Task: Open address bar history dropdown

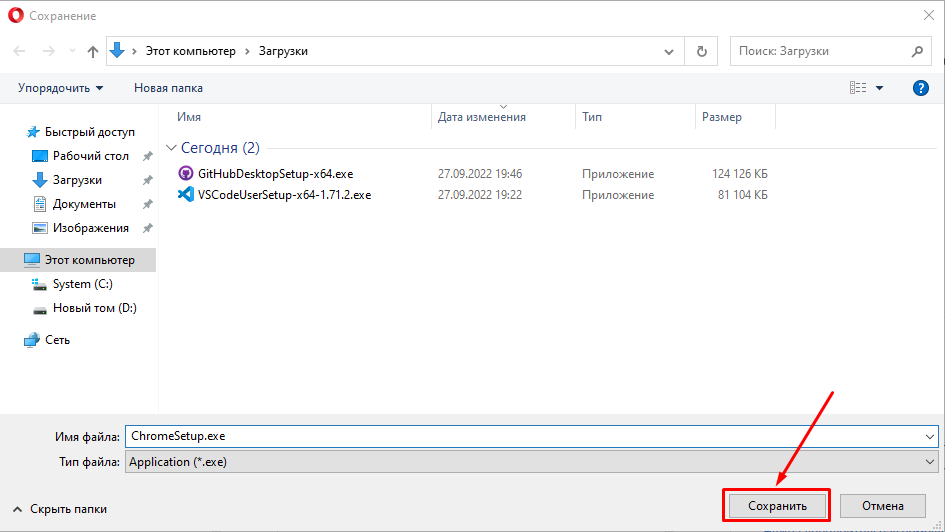Action: 669,52
